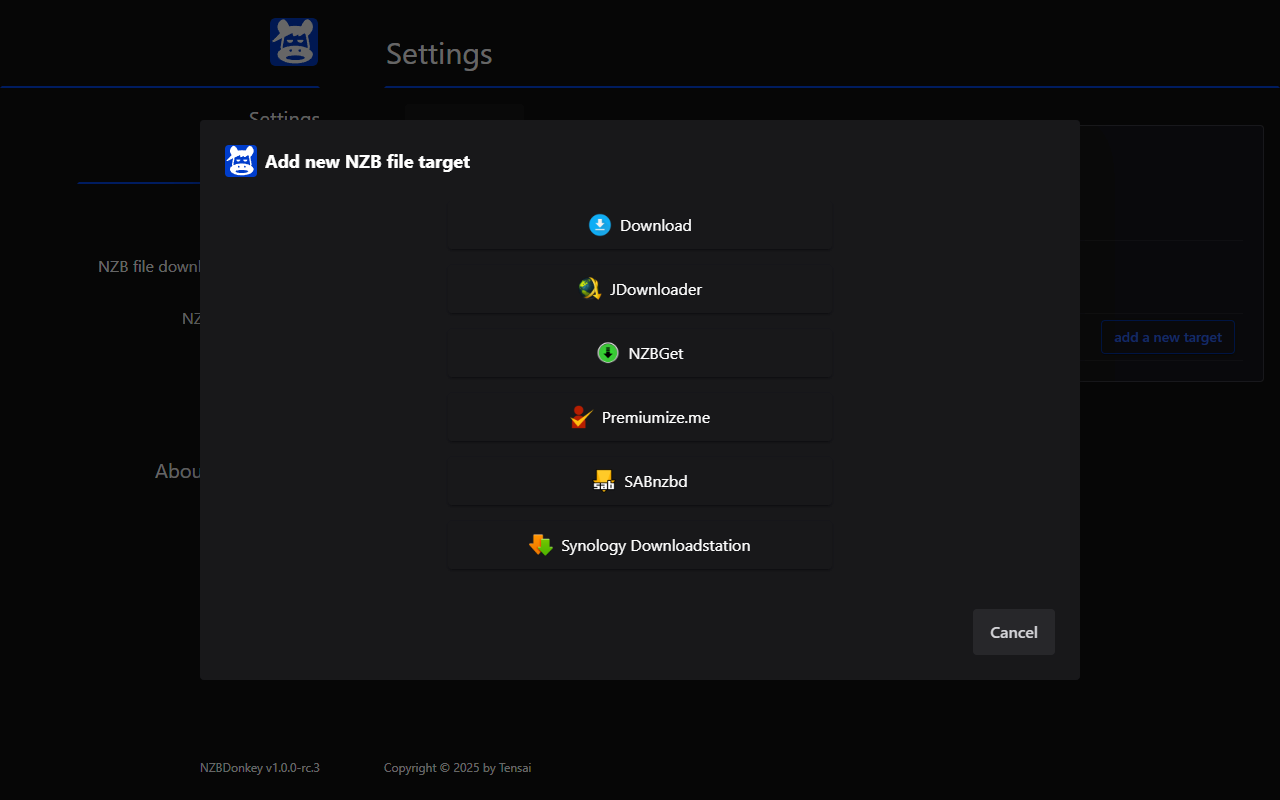Click the Premiumize.me checkmark icon
This screenshot has height=800, width=1280.
coord(581,417)
